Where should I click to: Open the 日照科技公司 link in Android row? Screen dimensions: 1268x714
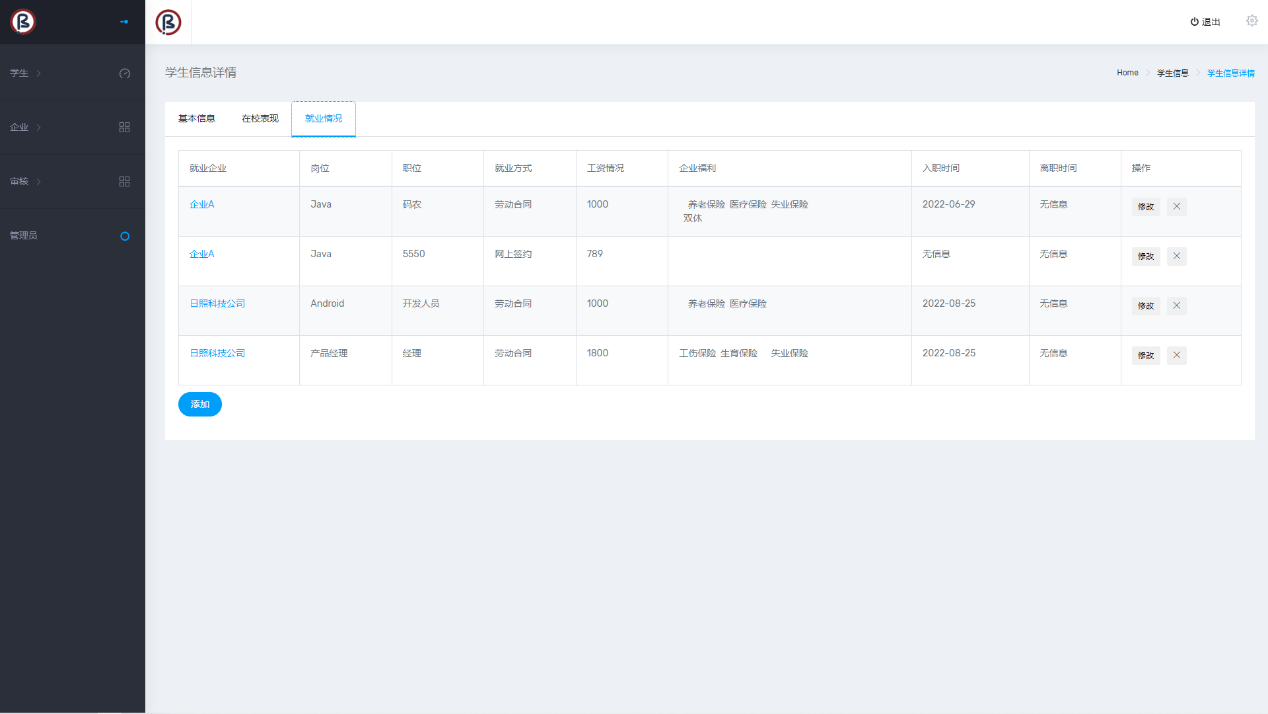217,303
